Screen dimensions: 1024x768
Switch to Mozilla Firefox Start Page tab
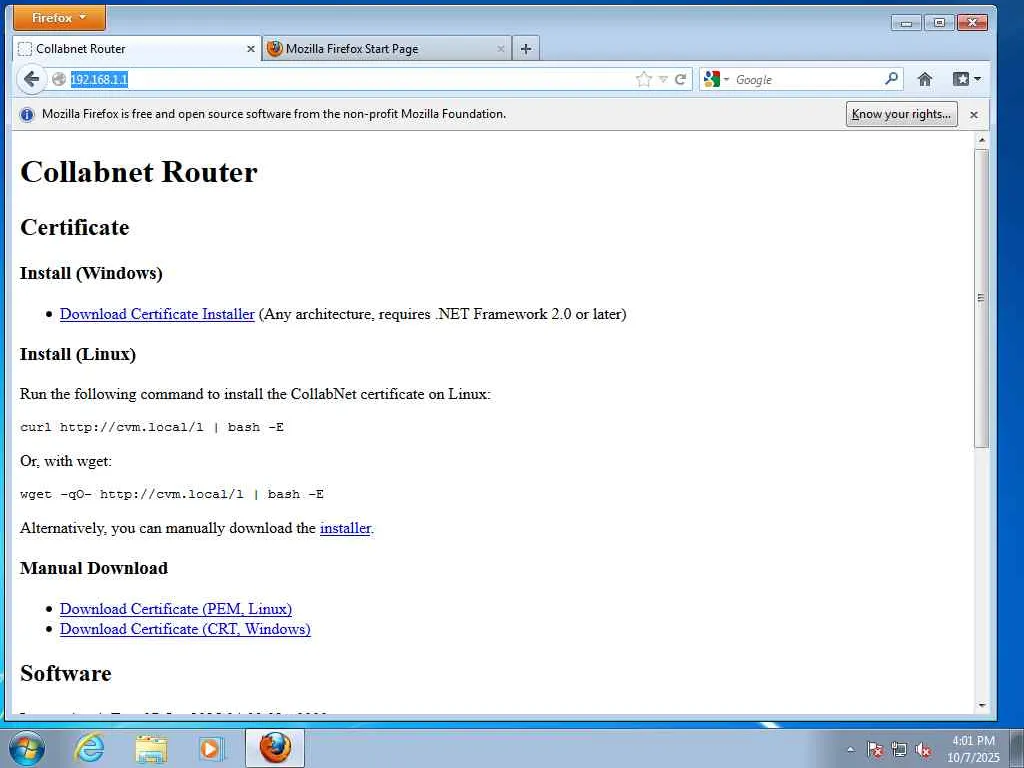(x=386, y=48)
